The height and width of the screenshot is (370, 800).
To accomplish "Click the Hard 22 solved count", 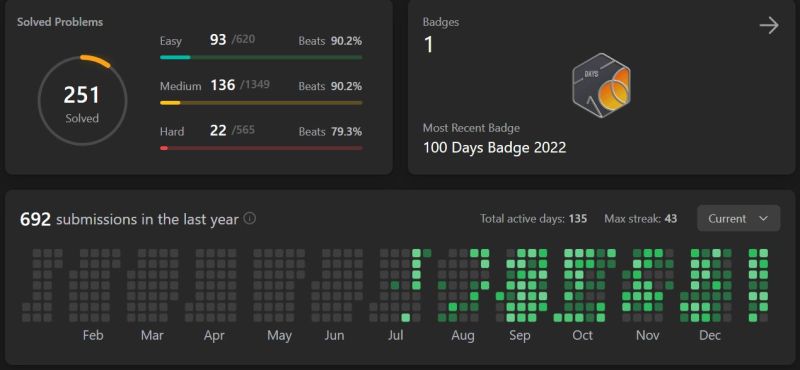I will 218,131.
